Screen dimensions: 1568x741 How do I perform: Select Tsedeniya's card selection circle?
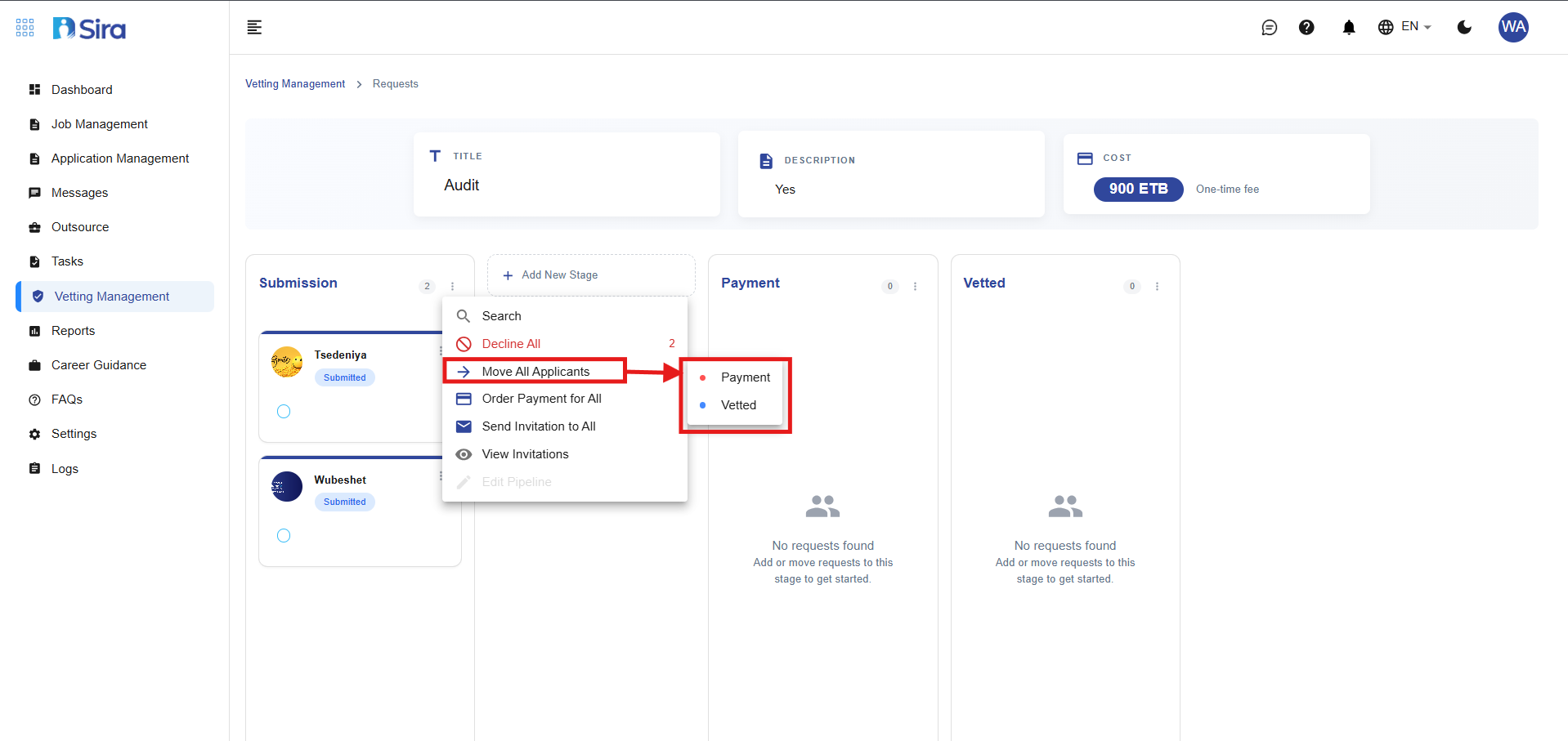pos(284,412)
